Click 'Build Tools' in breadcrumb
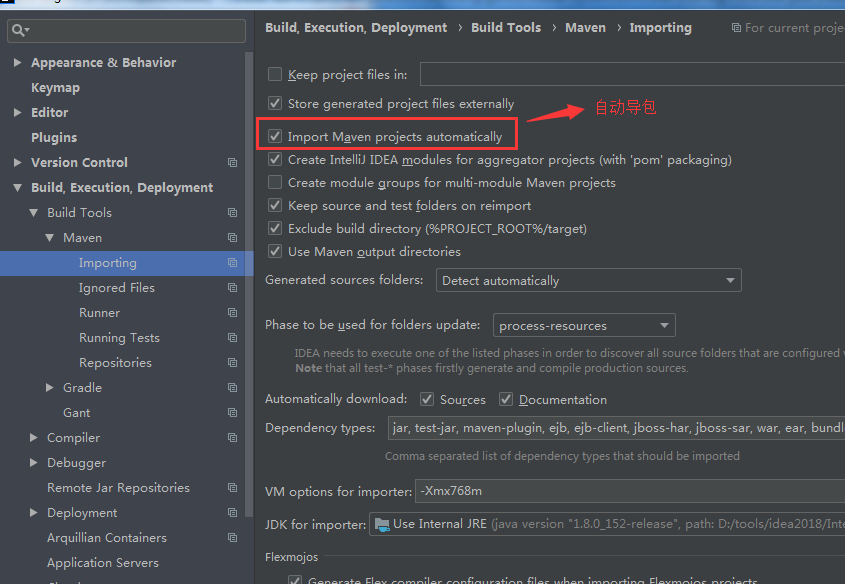This screenshot has width=845, height=584. pyautogui.click(x=506, y=27)
